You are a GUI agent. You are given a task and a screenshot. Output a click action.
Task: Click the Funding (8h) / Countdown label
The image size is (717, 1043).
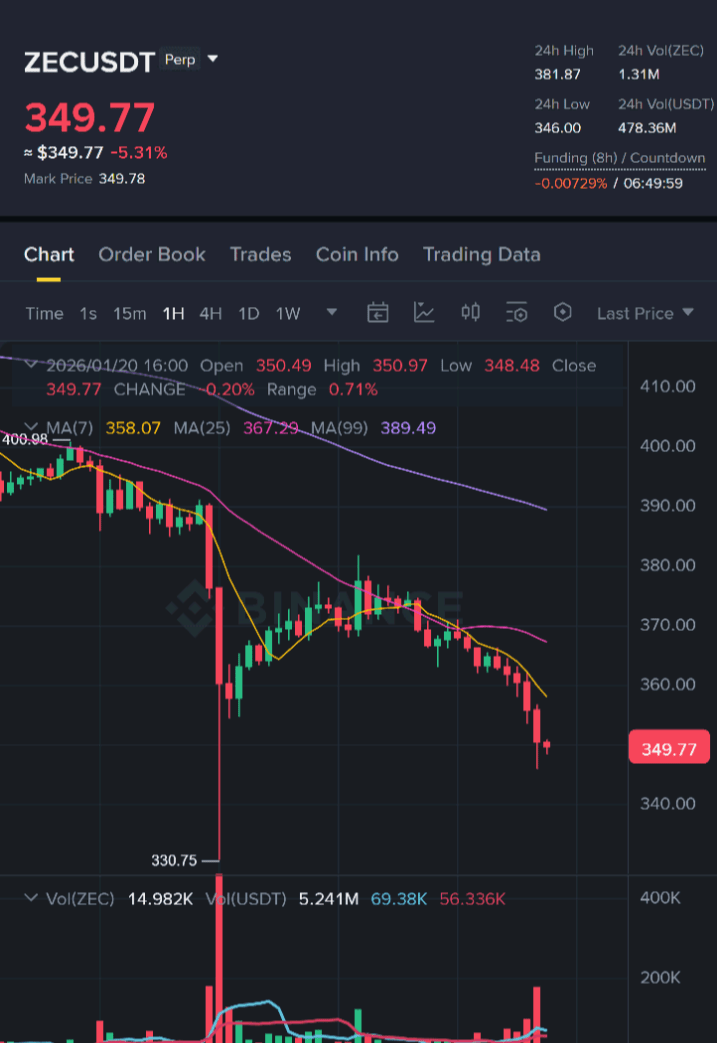coord(619,158)
